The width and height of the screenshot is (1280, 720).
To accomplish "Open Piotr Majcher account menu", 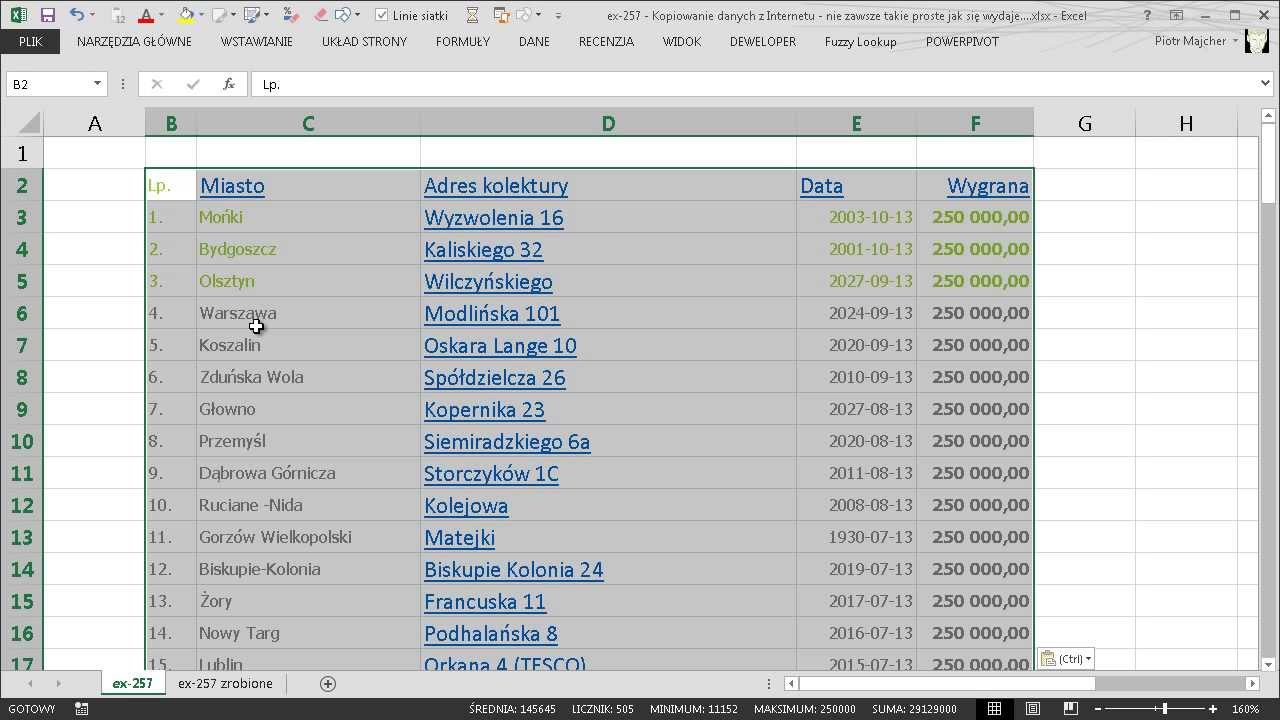I will tap(1196, 41).
